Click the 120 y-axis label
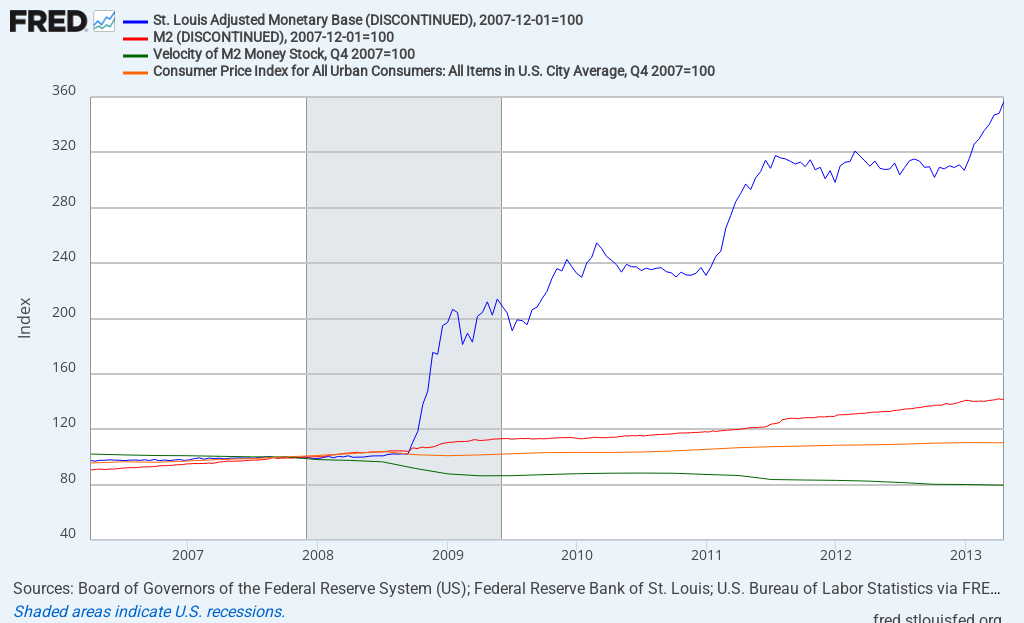Screen dimensions: 1024x623 click(64, 423)
